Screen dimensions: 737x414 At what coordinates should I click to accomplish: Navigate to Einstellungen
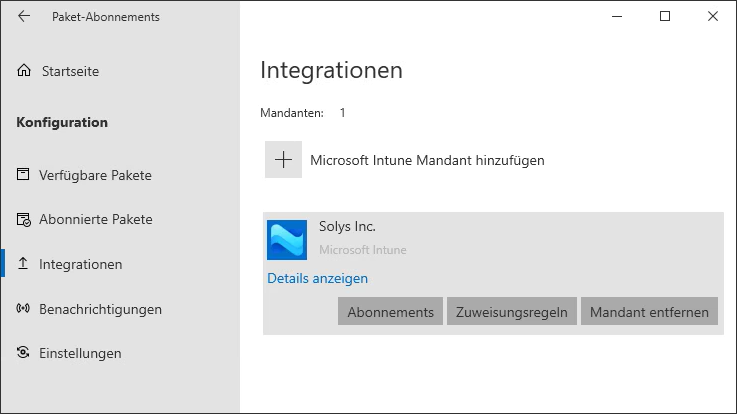(x=80, y=353)
